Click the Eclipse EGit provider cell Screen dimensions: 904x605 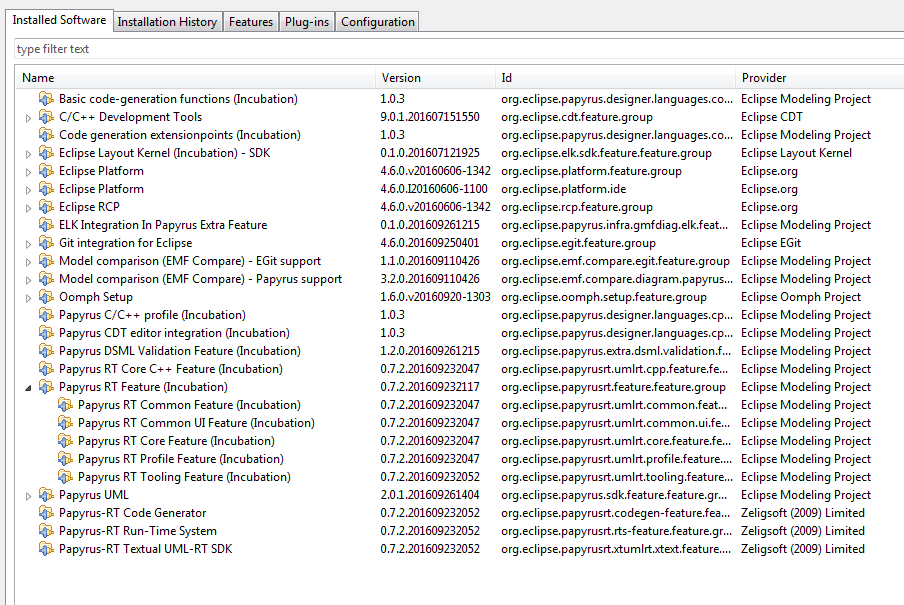(771, 243)
